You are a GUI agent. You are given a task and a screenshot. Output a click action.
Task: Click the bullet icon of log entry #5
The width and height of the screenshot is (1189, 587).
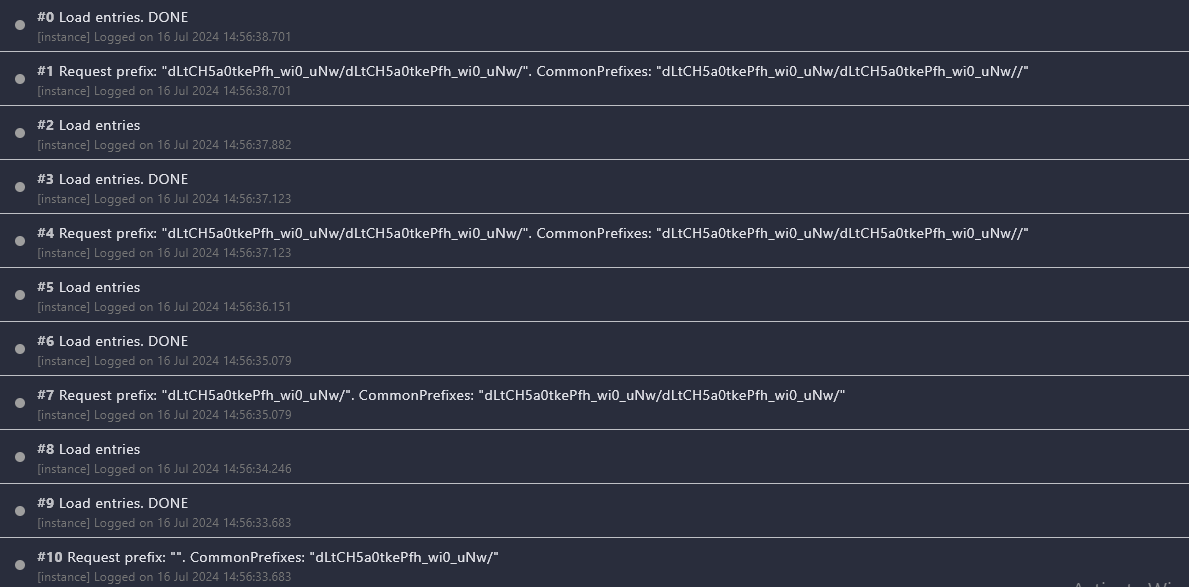[20, 295]
